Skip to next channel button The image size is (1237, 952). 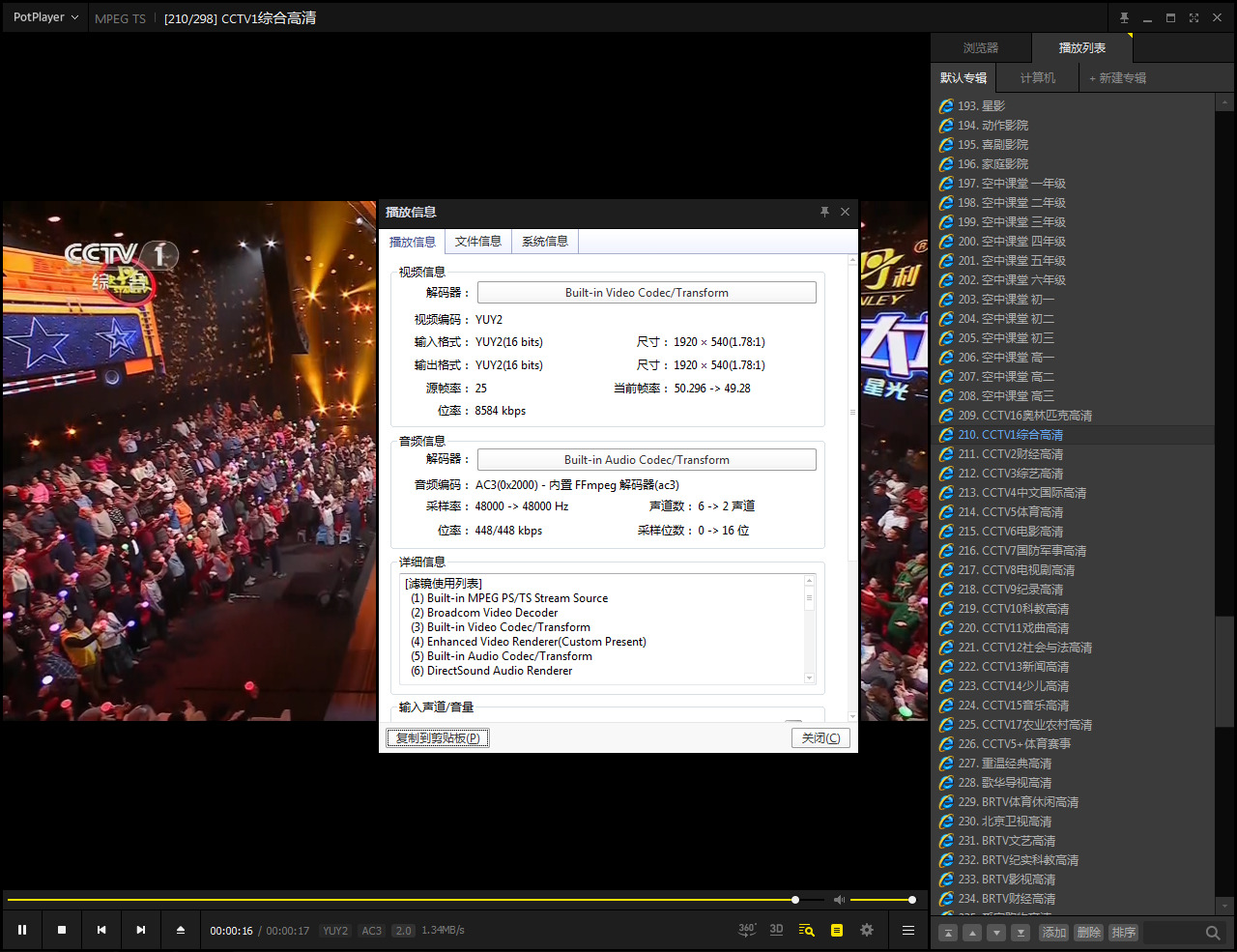pos(141,930)
